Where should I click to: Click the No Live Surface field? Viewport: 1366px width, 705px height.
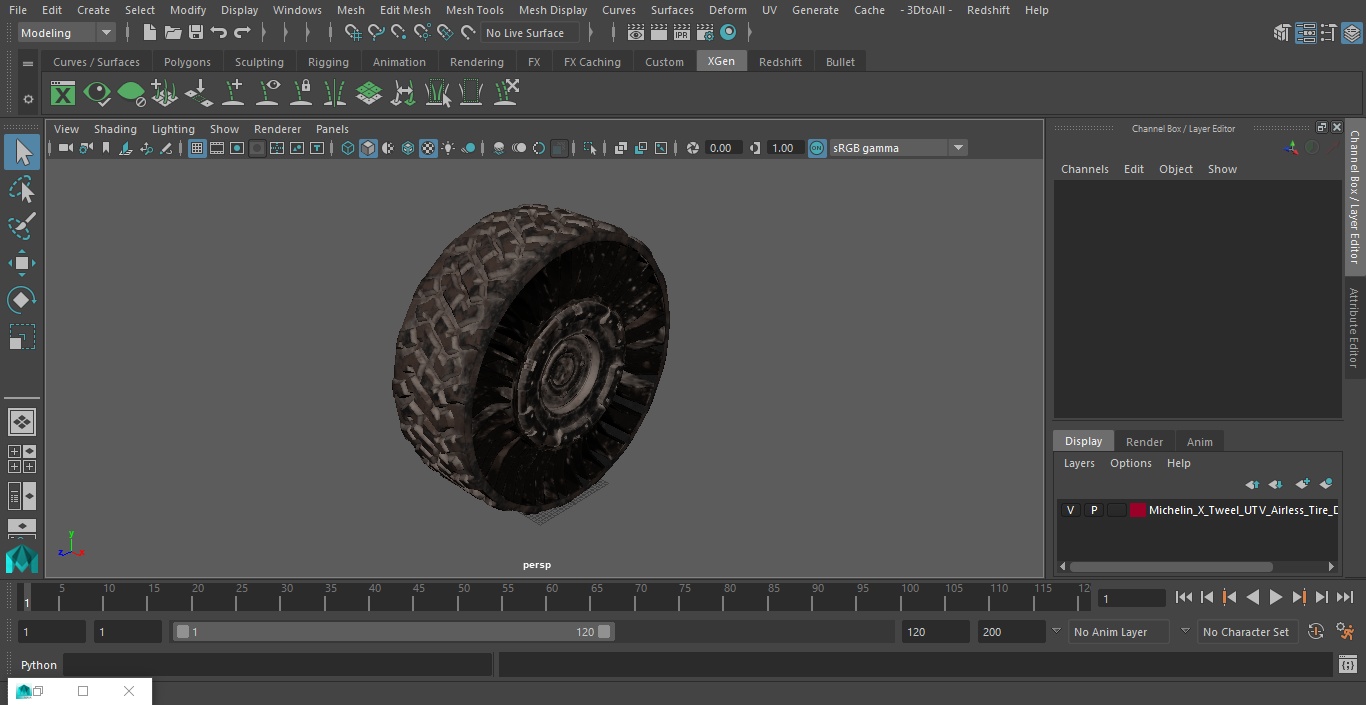530,33
